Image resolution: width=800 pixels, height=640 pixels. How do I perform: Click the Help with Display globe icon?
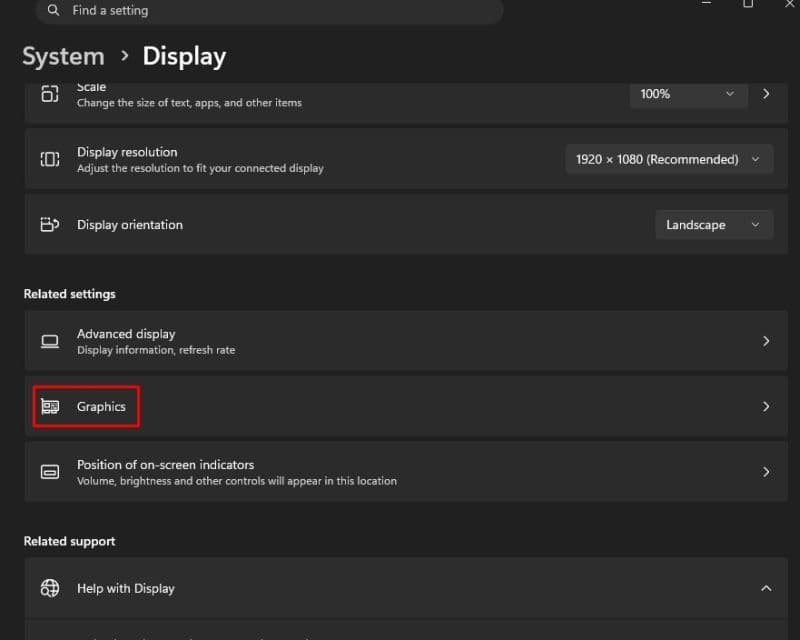[x=50, y=588]
